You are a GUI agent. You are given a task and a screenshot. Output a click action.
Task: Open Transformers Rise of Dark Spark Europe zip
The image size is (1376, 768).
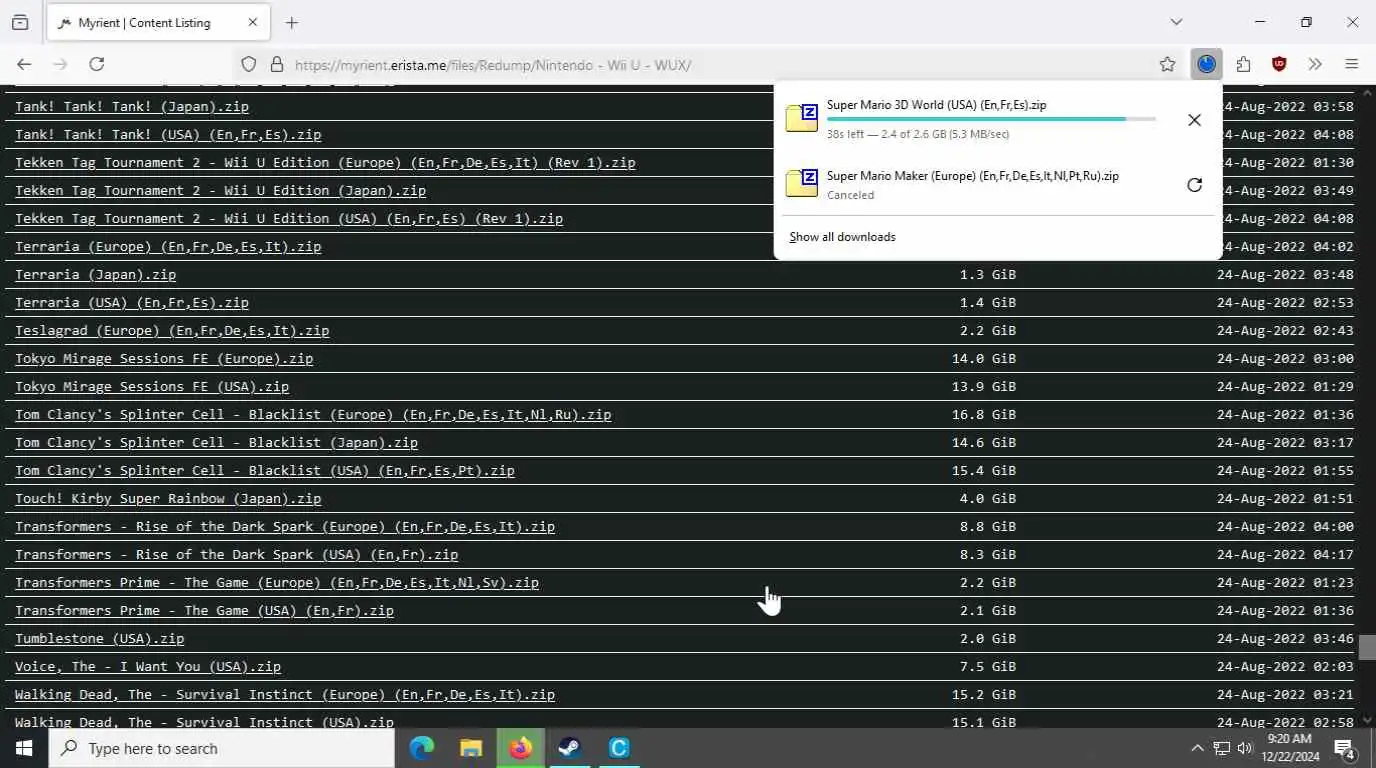pos(285,526)
